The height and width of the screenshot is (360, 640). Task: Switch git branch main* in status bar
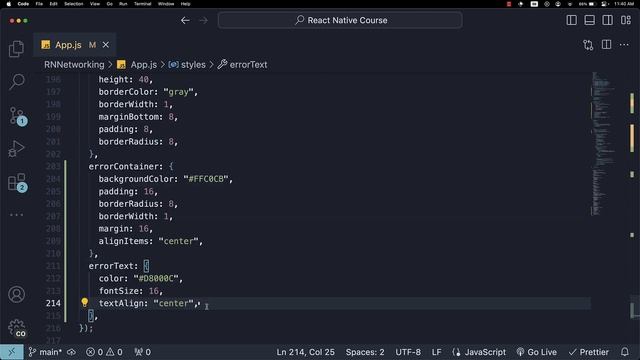[45, 352]
